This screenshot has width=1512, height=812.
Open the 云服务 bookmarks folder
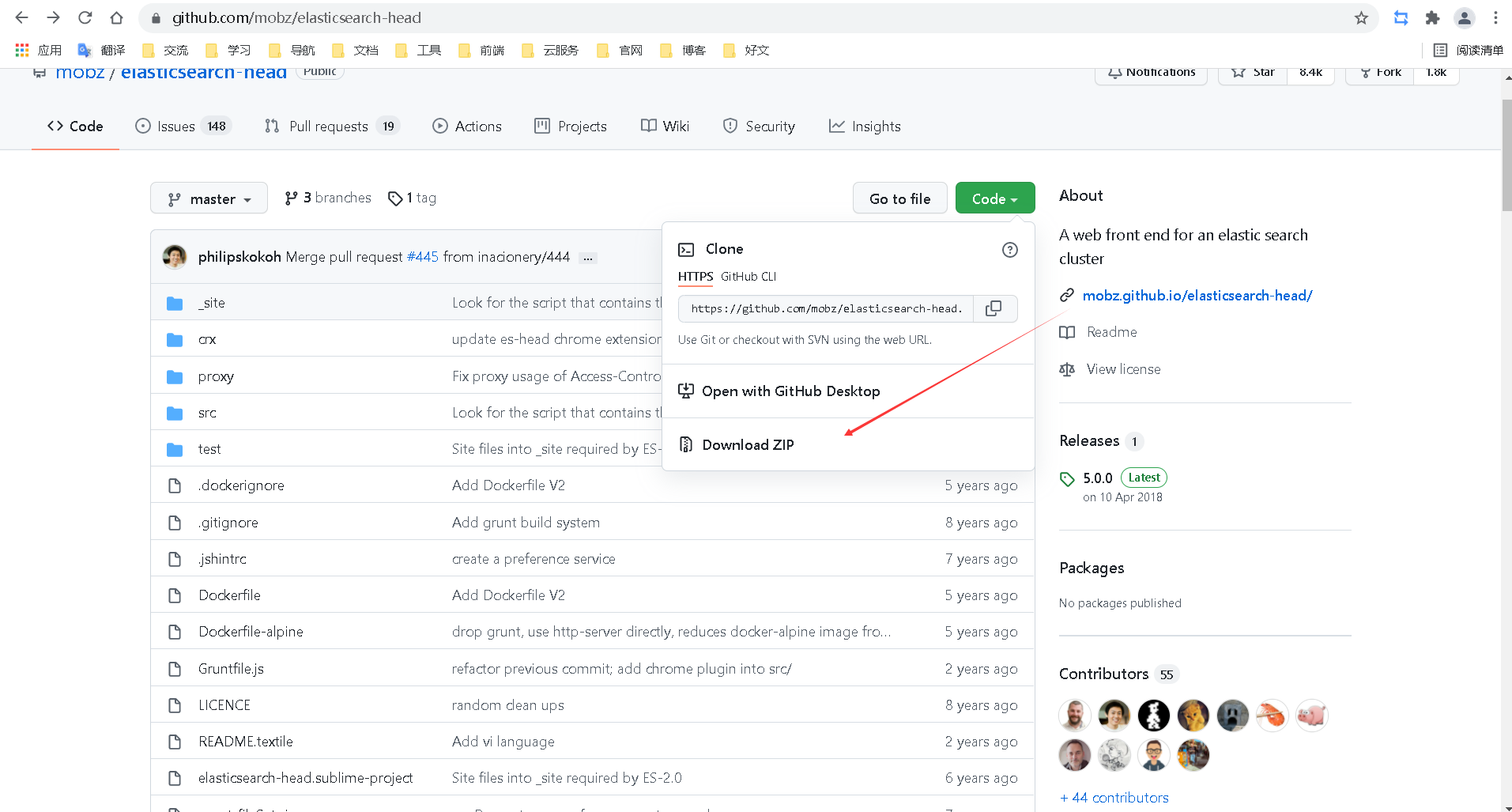coord(550,50)
